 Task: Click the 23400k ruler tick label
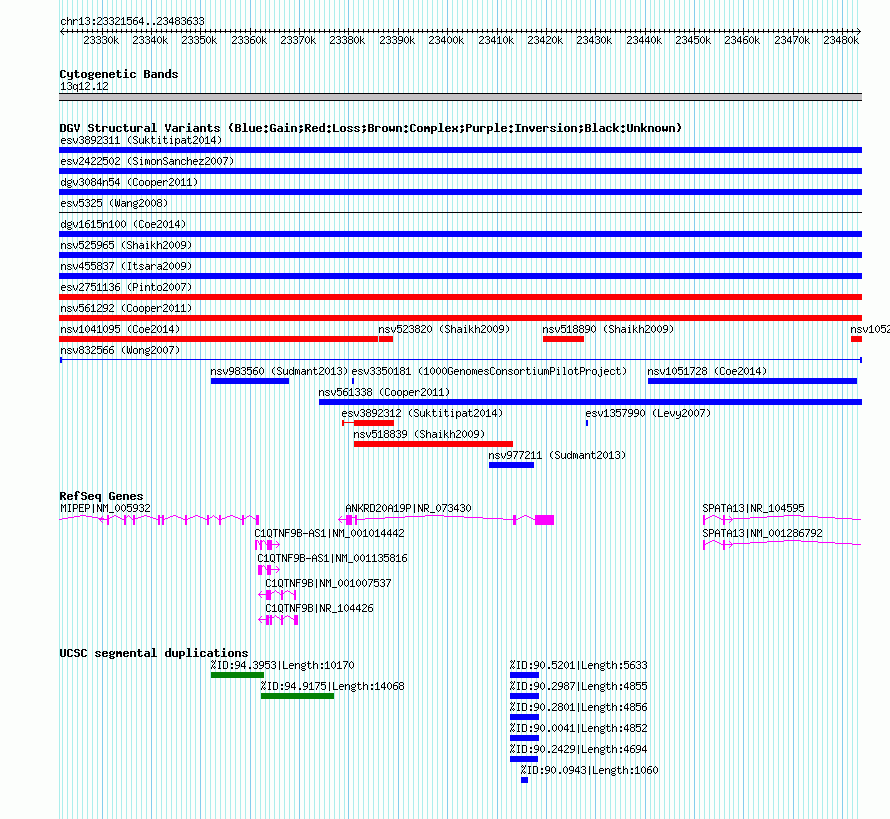[446, 40]
